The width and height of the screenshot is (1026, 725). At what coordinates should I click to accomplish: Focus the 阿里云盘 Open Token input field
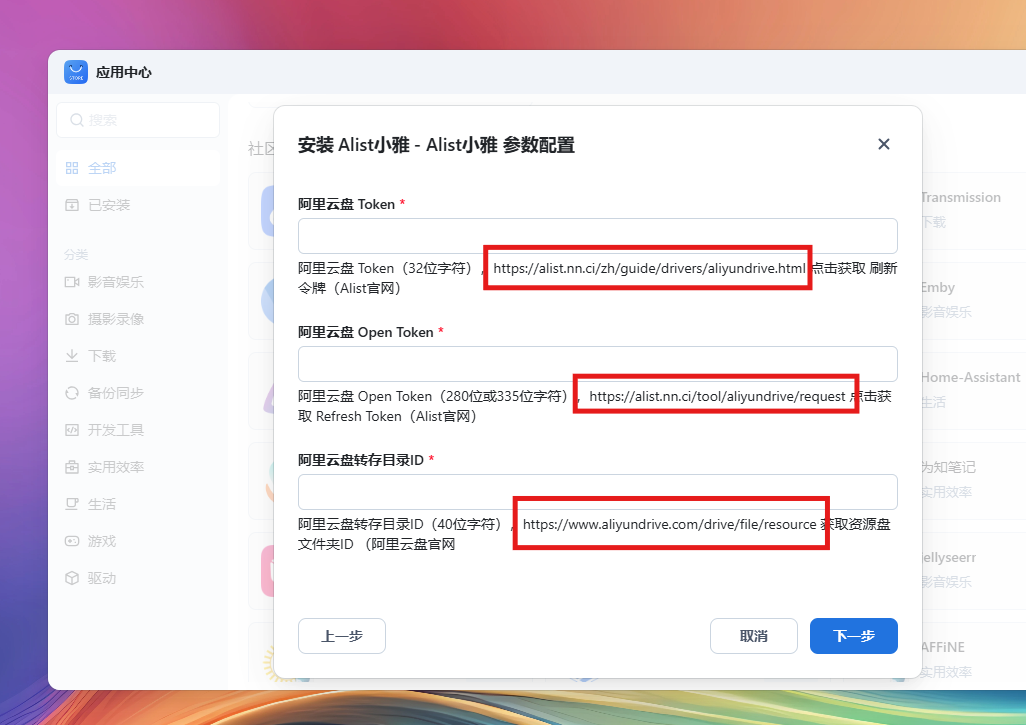pyautogui.click(x=597, y=364)
